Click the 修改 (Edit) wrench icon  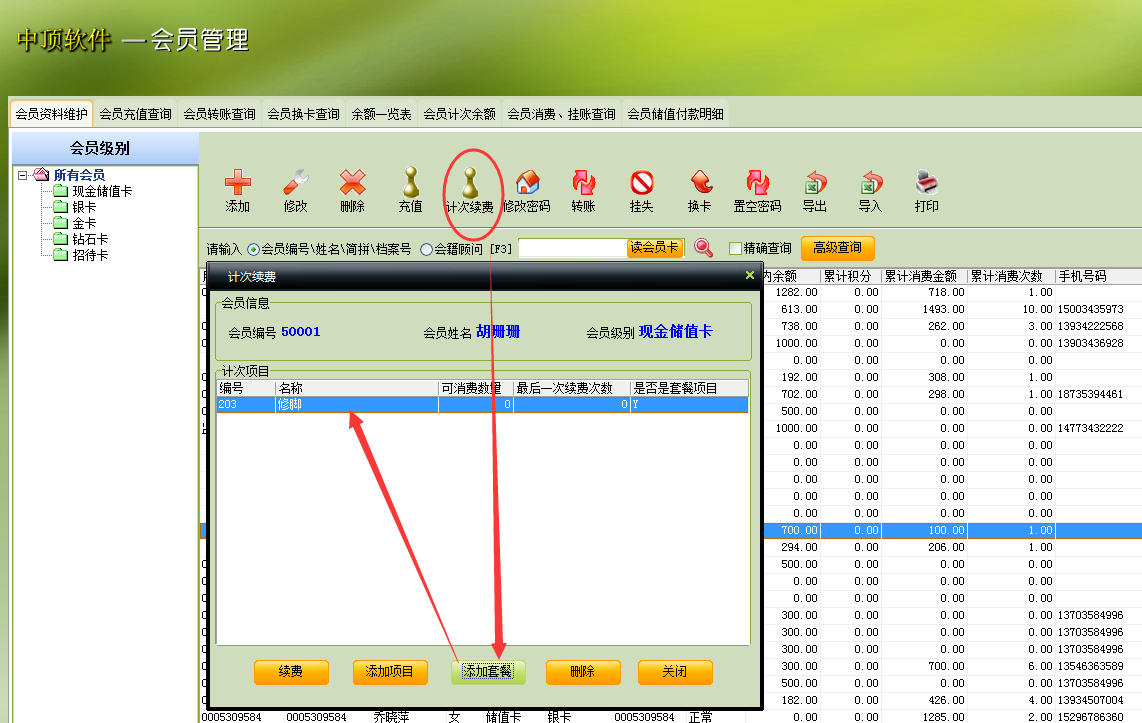coord(295,190)
